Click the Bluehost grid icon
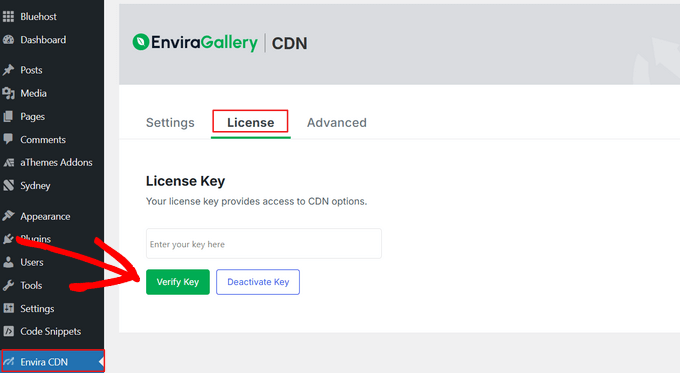This screenshot has width=680, height=373. [x=8, y=16]
